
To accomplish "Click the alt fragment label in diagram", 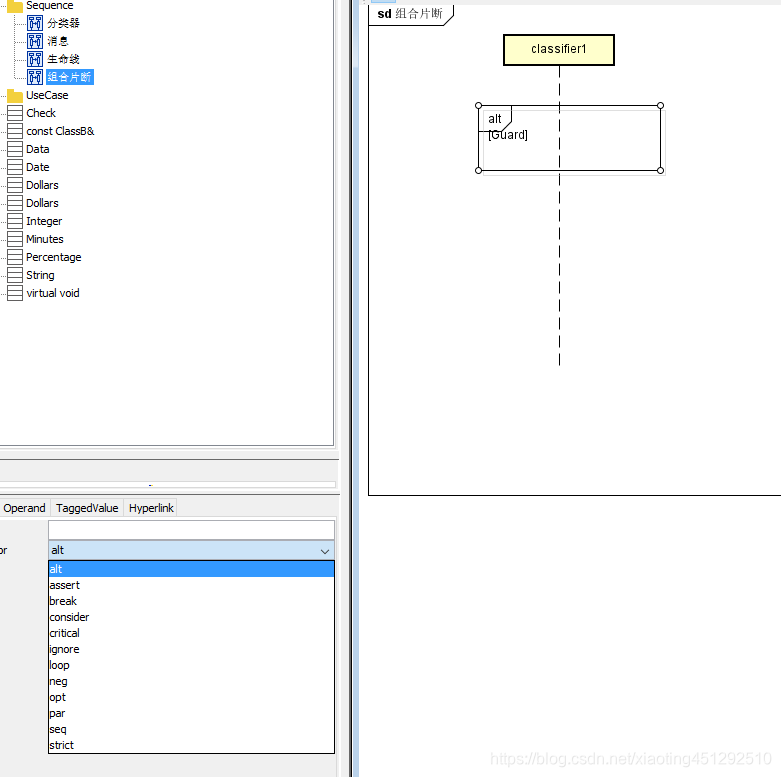I will 495,119.
